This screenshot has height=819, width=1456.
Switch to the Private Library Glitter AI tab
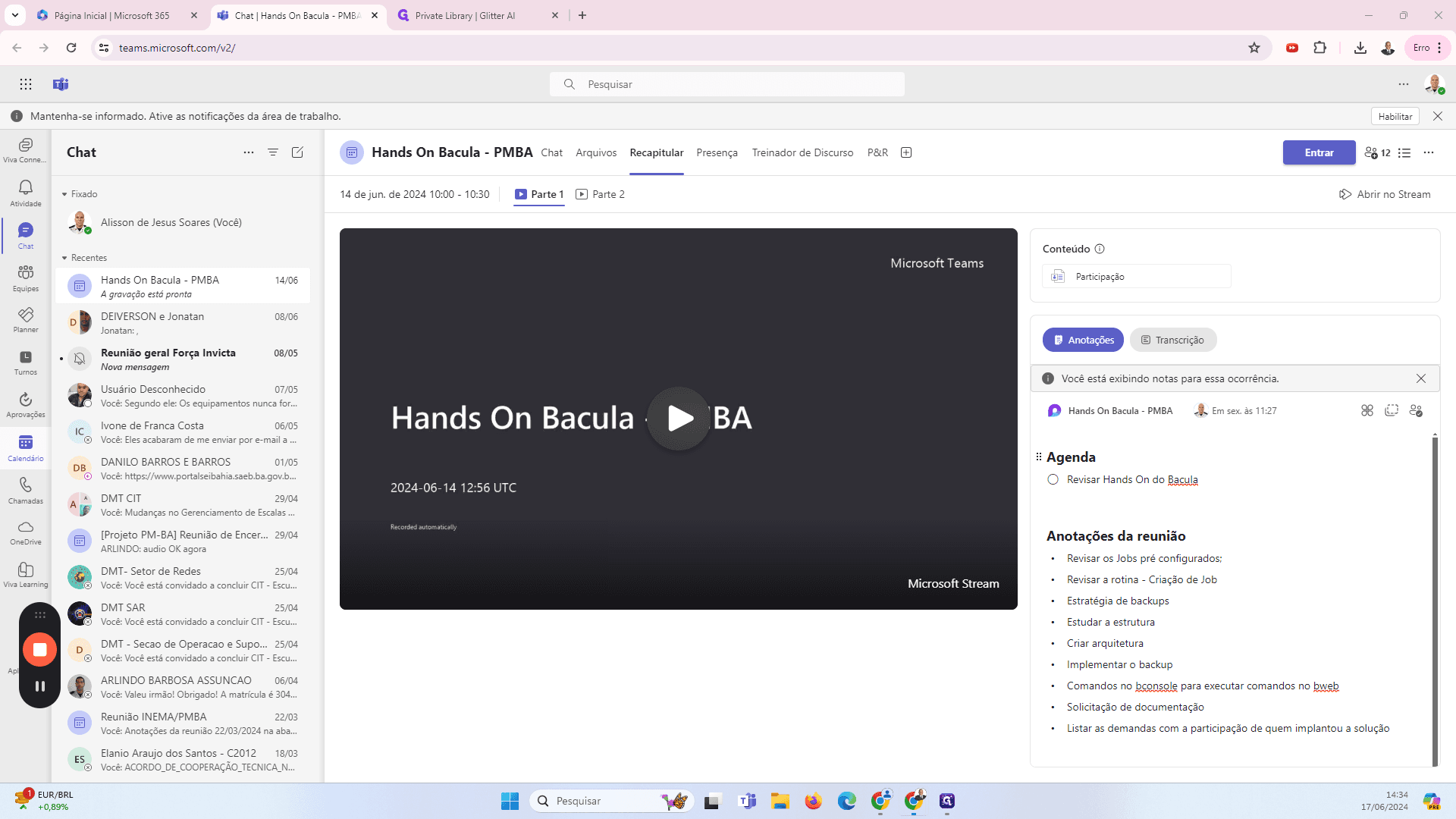(x=478, y=15)
